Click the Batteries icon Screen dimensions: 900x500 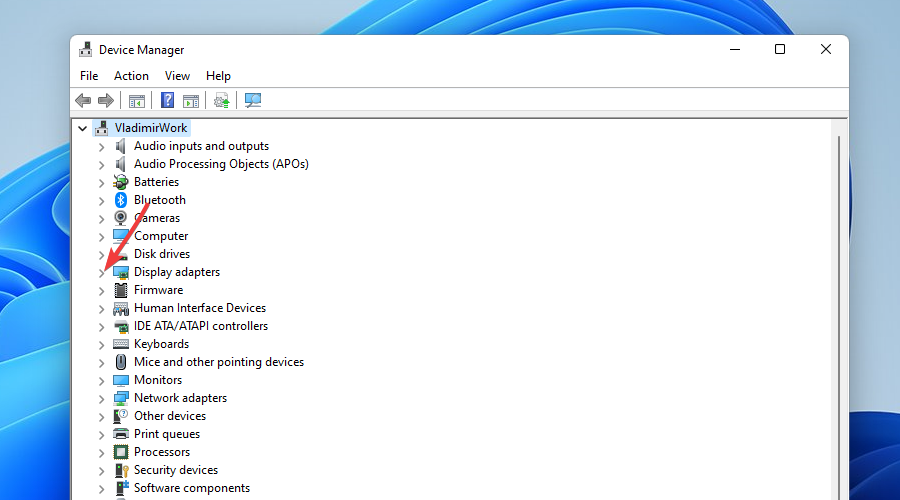click(121, 182)
